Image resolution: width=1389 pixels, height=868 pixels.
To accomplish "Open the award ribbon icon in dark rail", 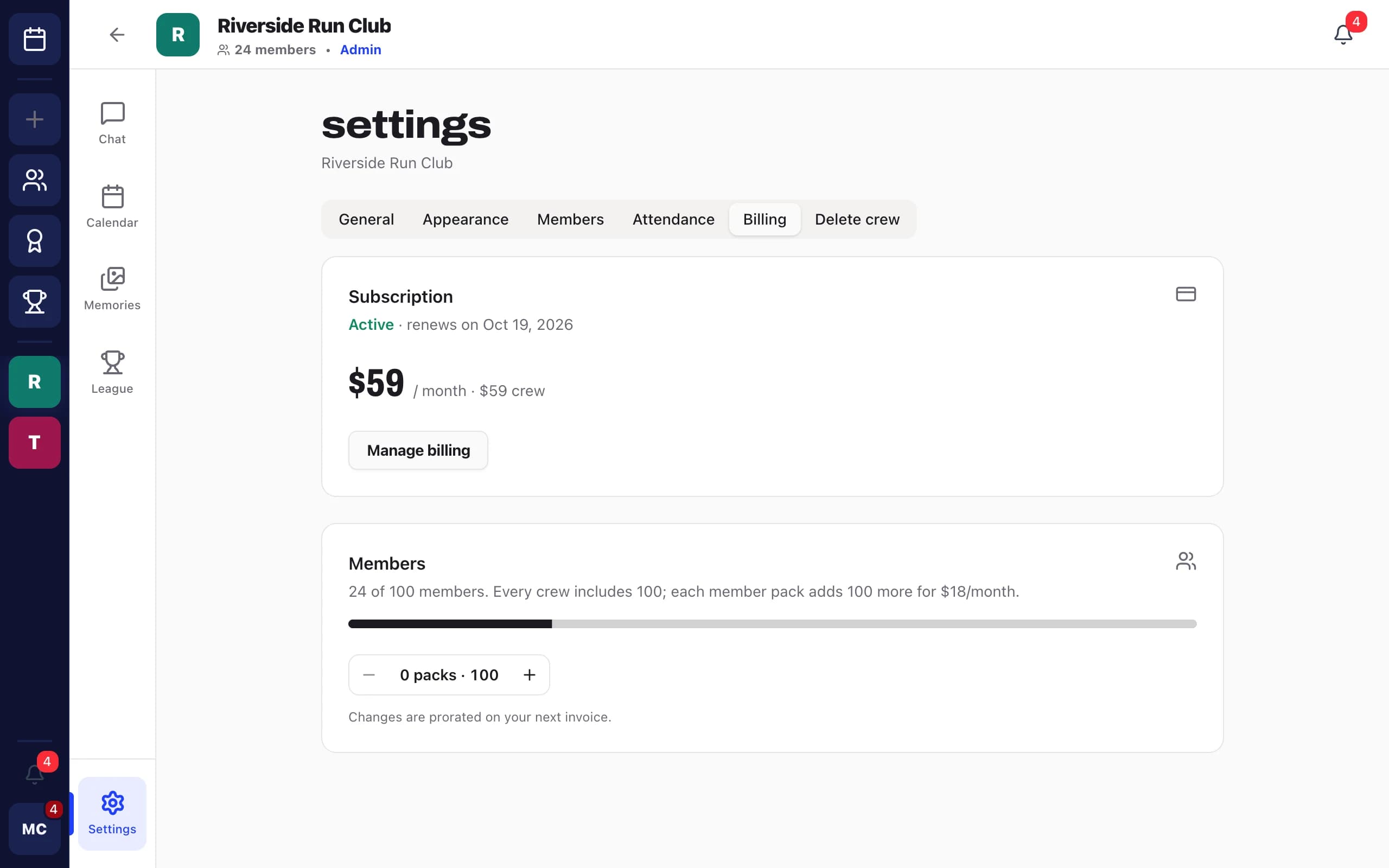I will (x=34, y=240).
